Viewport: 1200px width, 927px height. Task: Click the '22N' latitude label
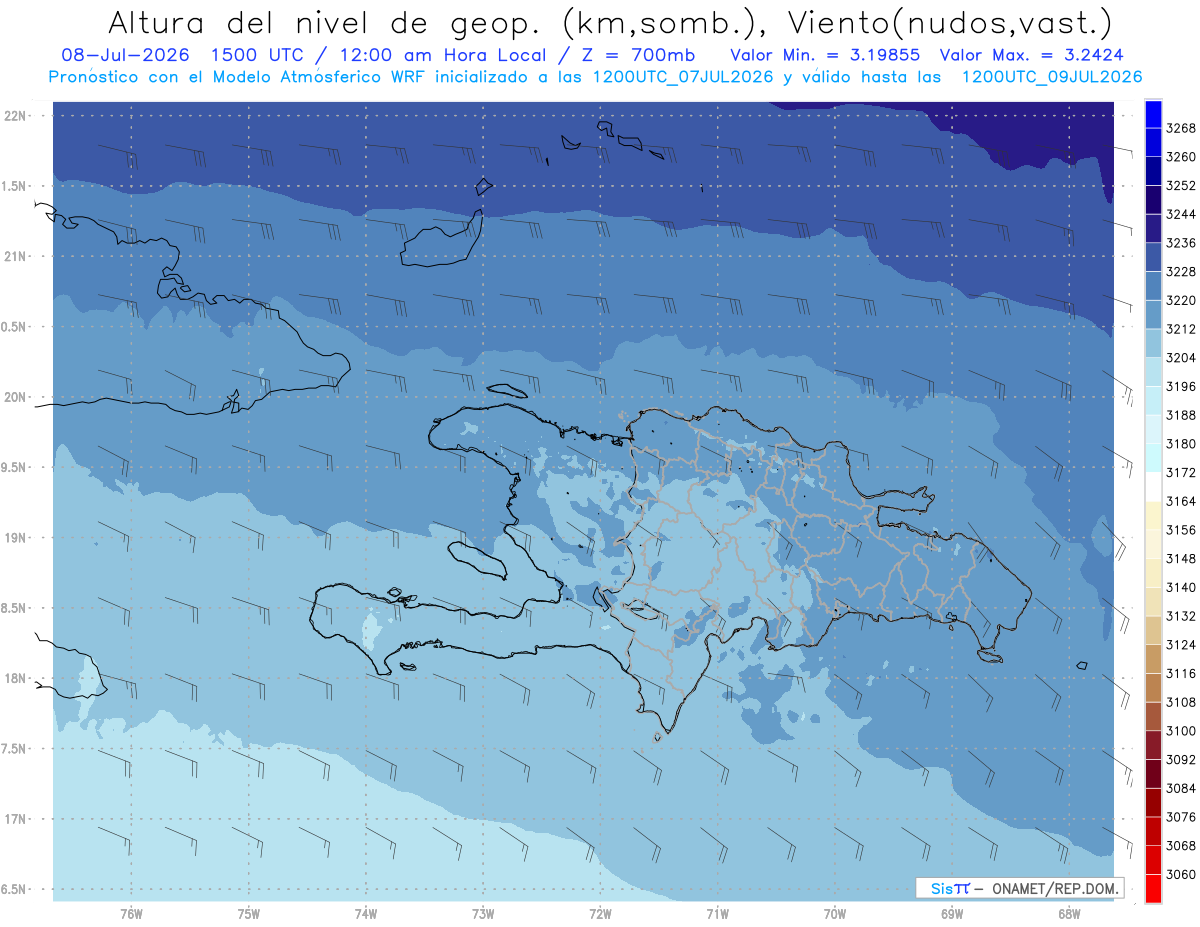[x=15, y=115]
